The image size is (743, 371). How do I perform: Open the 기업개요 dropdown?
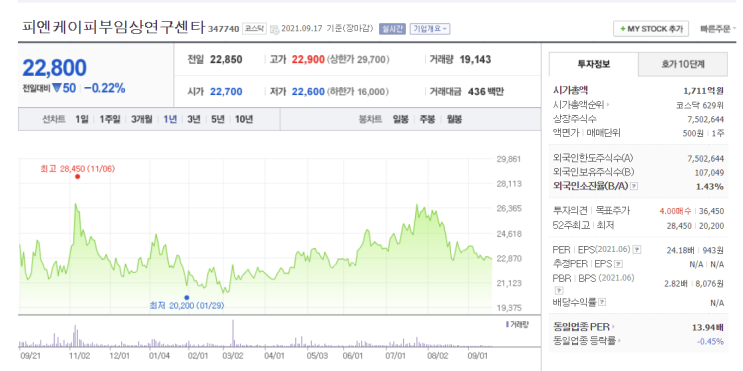coord(430,29)
